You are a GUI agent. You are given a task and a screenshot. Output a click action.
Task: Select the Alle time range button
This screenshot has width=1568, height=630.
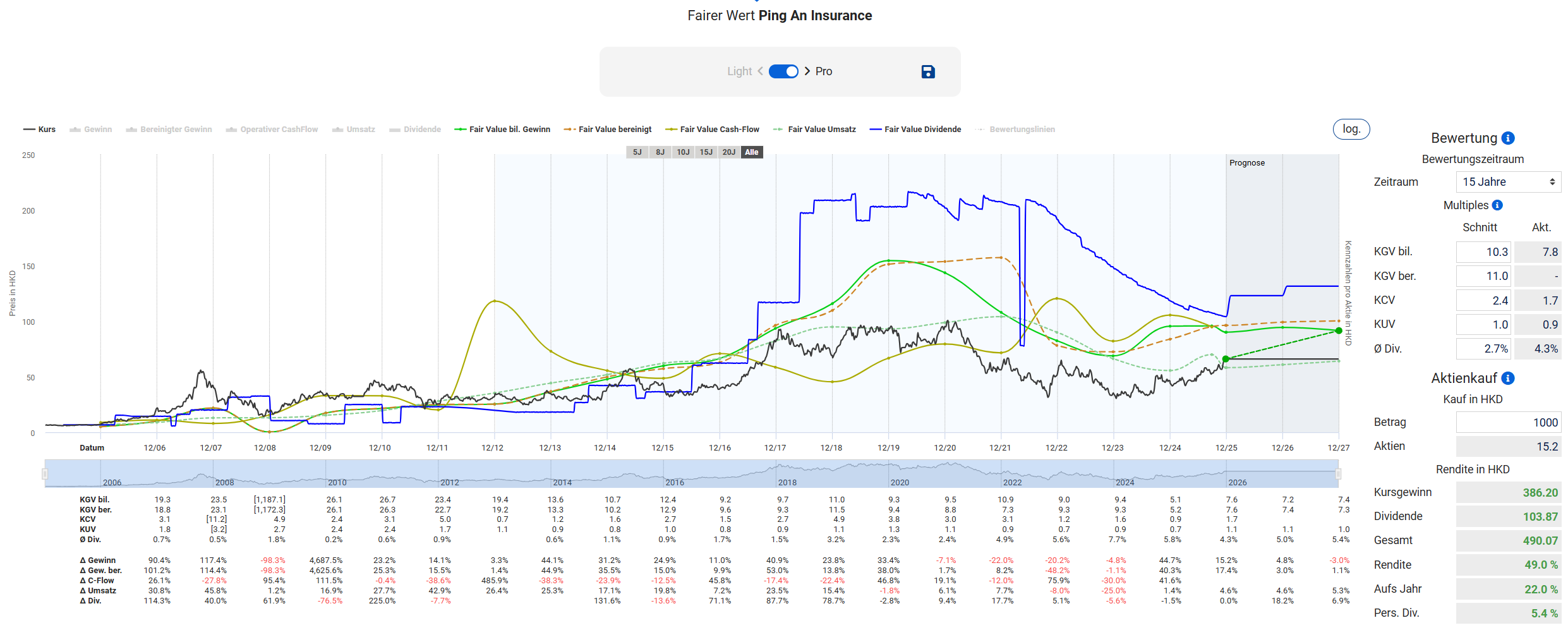pos(751,152)
